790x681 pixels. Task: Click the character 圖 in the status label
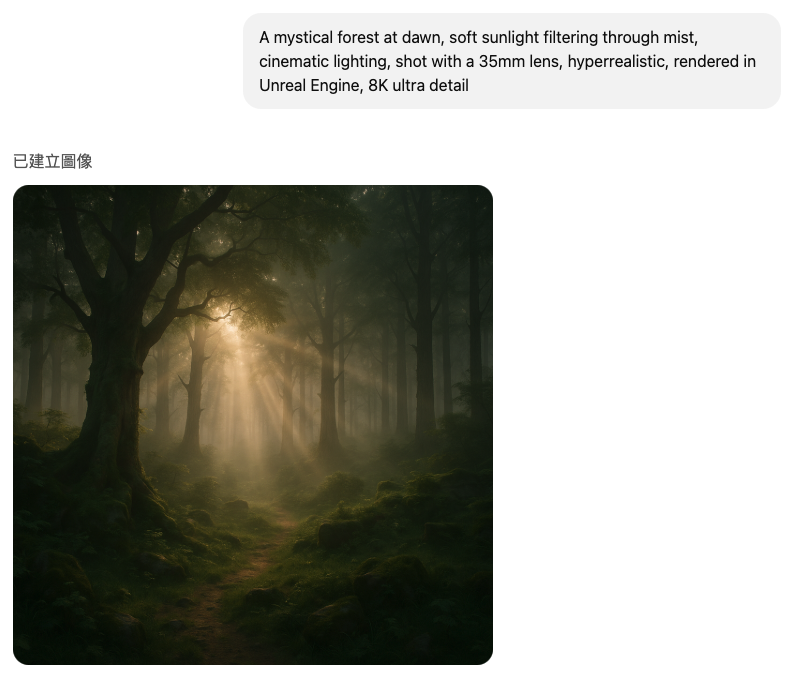[x=69, y=162]
